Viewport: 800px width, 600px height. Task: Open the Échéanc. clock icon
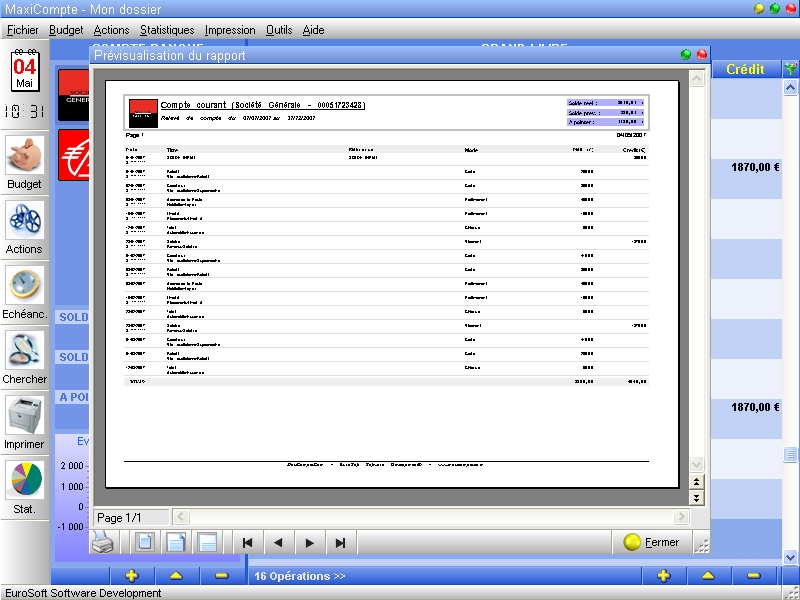click(x=24, y=292)
